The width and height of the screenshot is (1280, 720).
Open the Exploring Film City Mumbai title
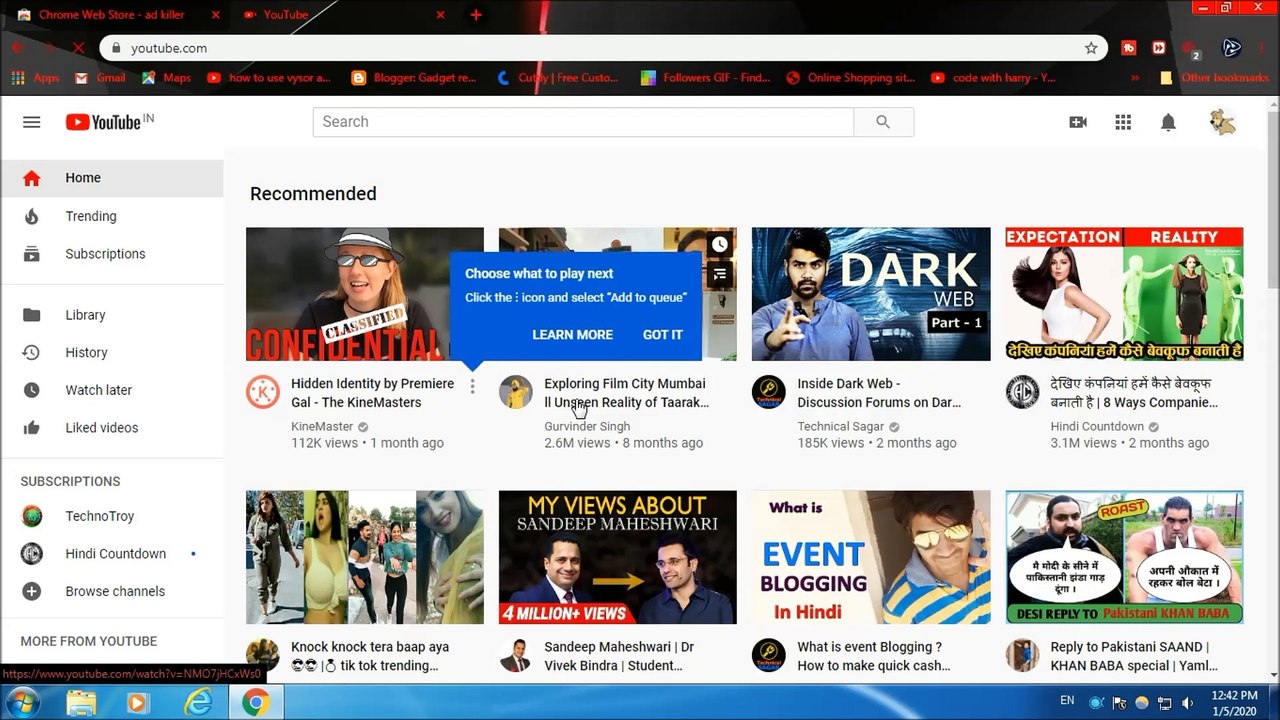pos(626,393)
